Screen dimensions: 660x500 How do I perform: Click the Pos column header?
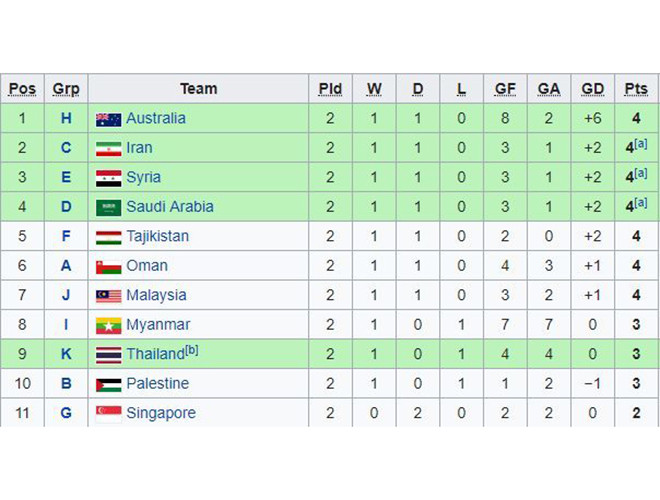point(22,89)
